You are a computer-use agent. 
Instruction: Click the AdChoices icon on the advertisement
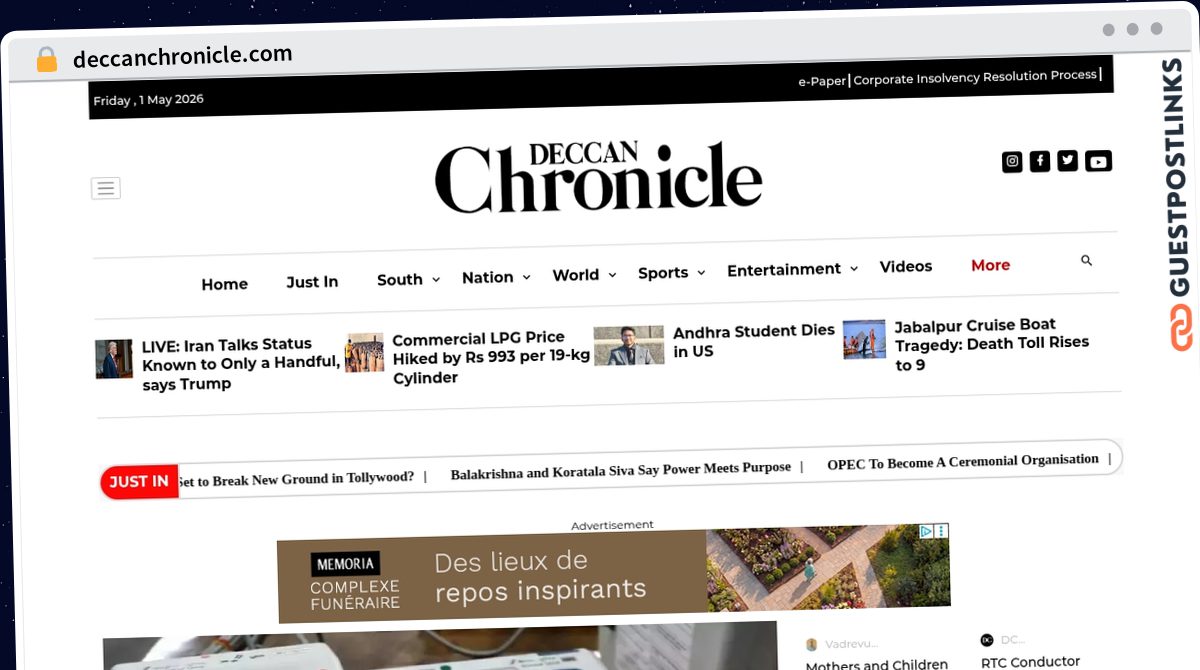[927, 531]
